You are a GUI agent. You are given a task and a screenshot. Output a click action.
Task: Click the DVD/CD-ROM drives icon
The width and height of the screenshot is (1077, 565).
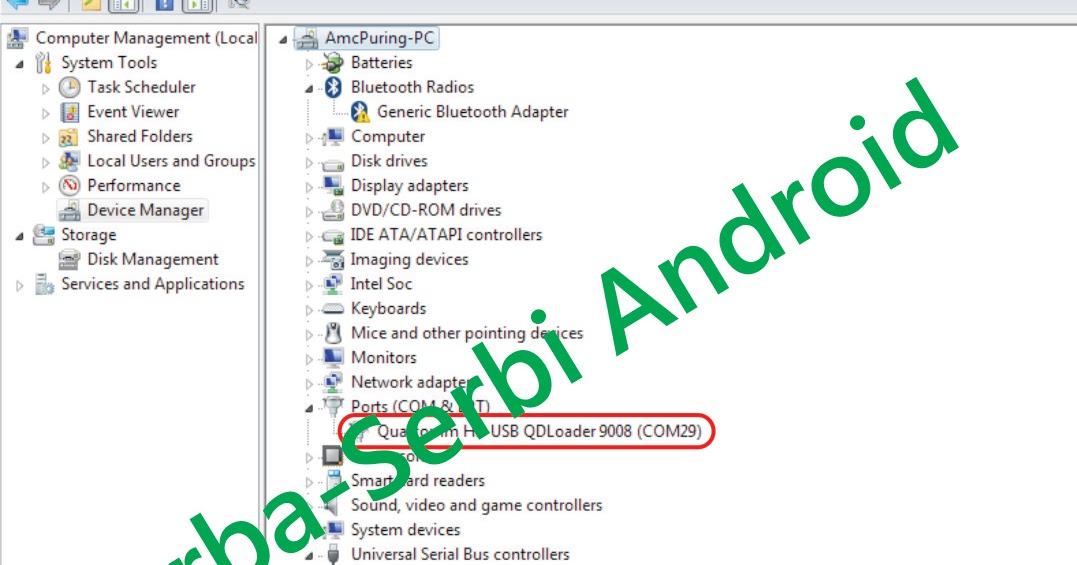pos(333,210)
